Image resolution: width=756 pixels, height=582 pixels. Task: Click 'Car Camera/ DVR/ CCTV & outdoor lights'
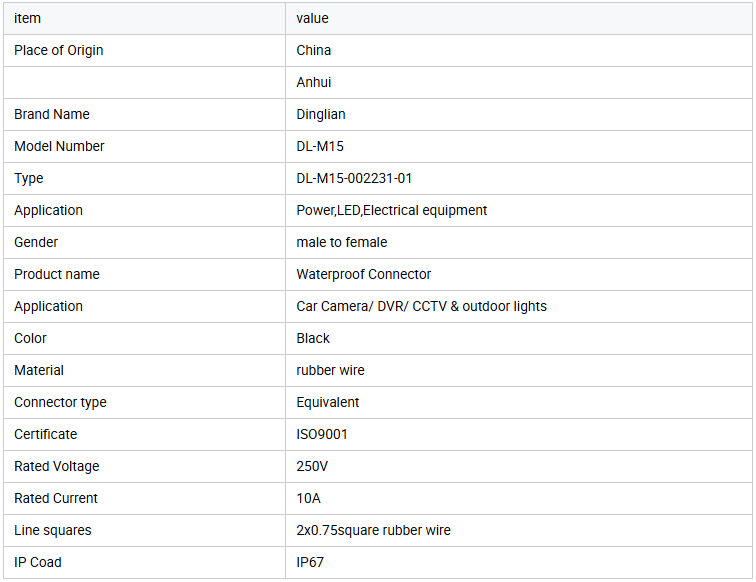[x=422, y=306]
